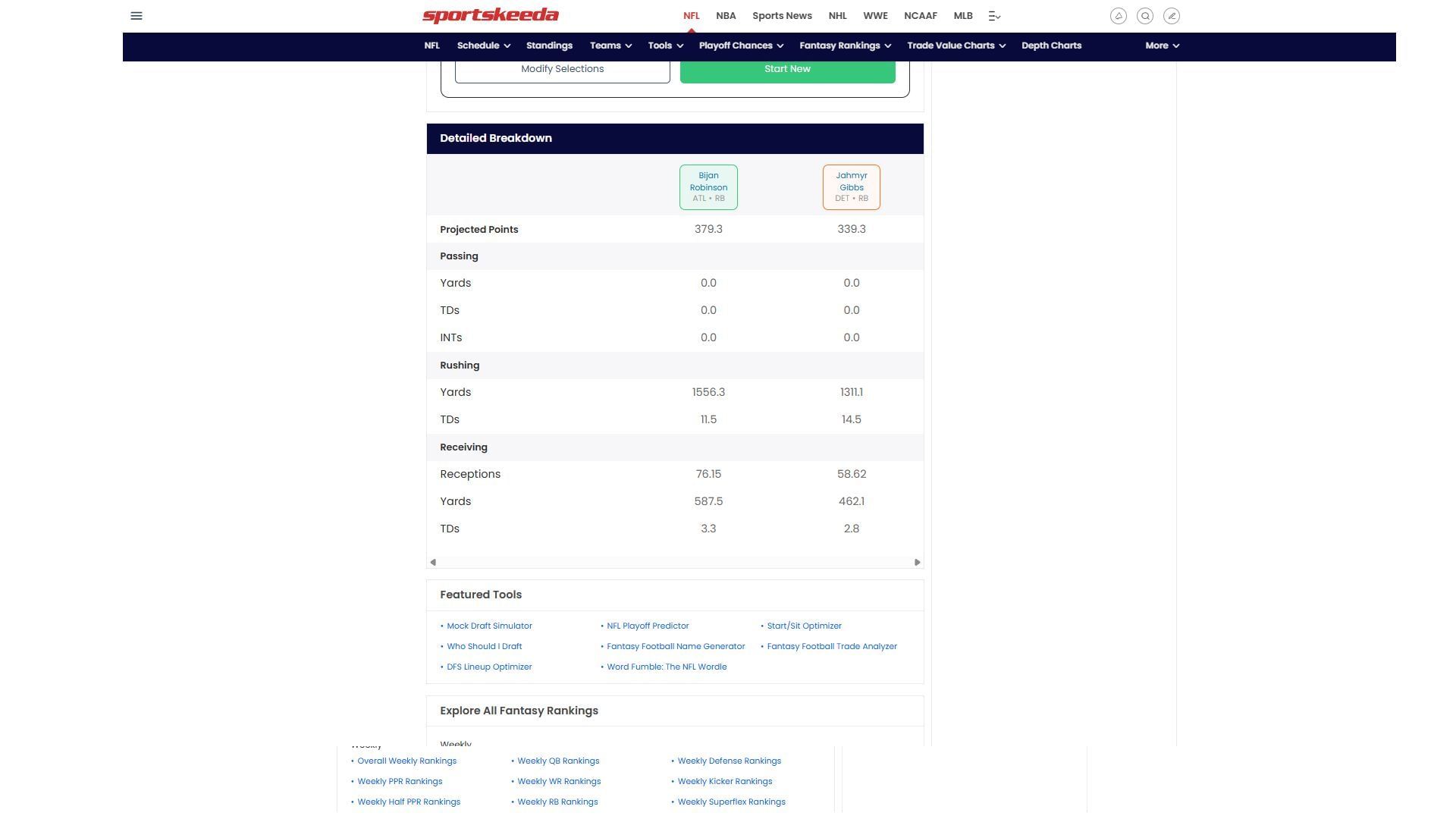Image resolution: width=1456 pixels, height=819 pixels.
Task: Open Weekly RB Rankings link
Action: pyautogui.click(x=557, y=802)
